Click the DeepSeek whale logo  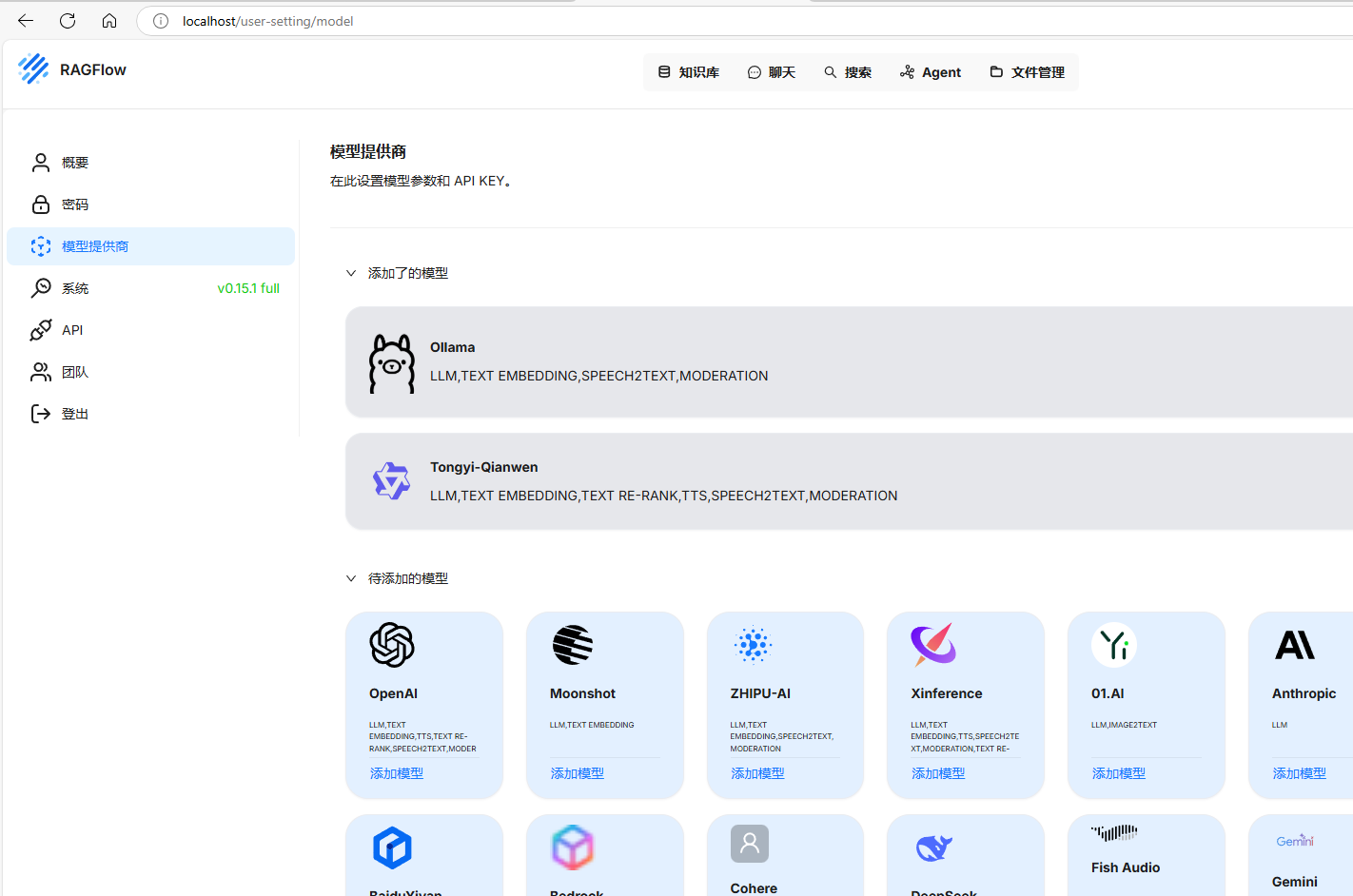point(933,847)
